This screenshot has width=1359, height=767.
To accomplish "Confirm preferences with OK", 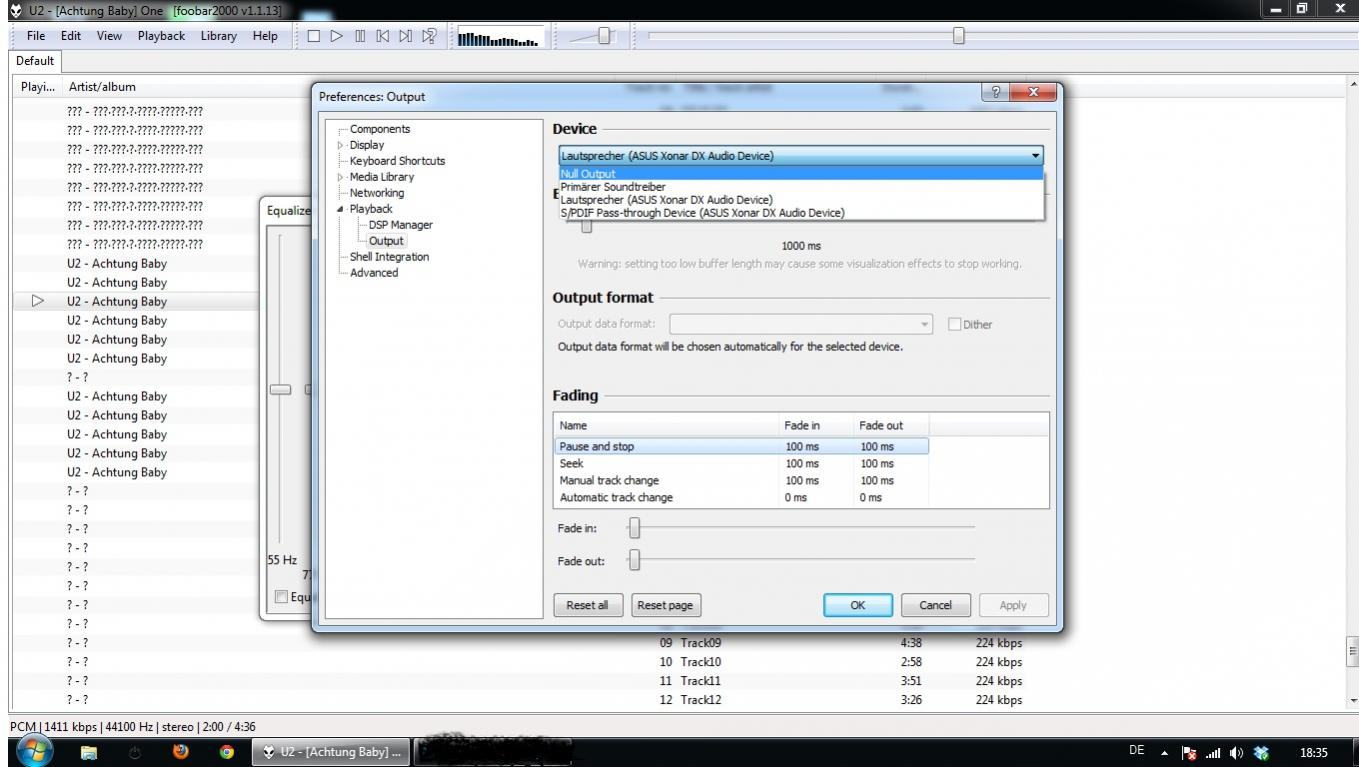I will pos(857,605).
